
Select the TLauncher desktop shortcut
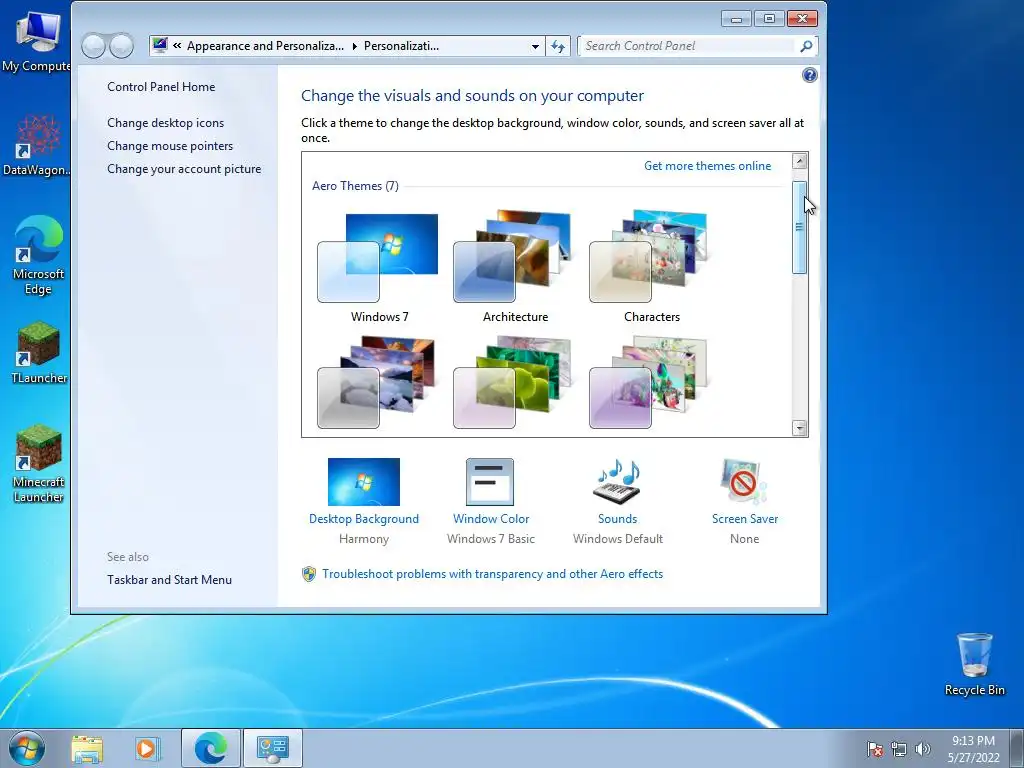(39, 353)
